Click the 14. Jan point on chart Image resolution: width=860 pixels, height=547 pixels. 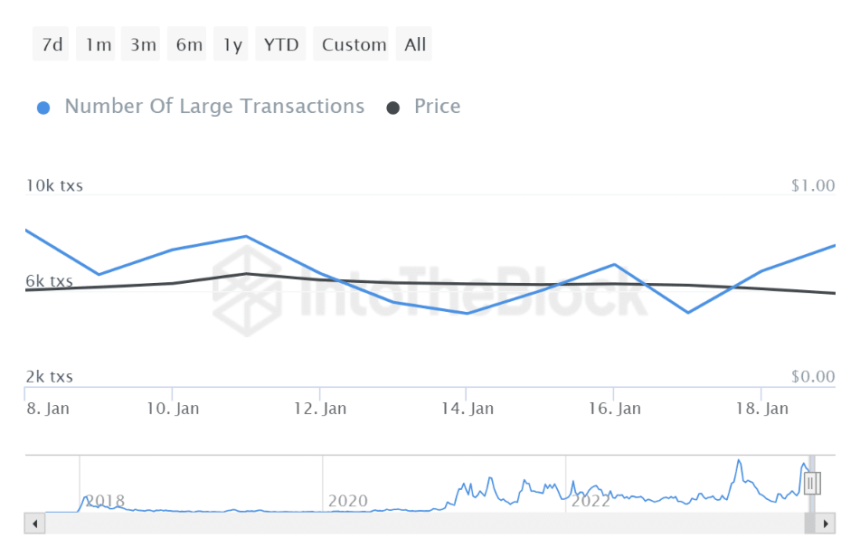pyautogui.click(x=467, y=313)
